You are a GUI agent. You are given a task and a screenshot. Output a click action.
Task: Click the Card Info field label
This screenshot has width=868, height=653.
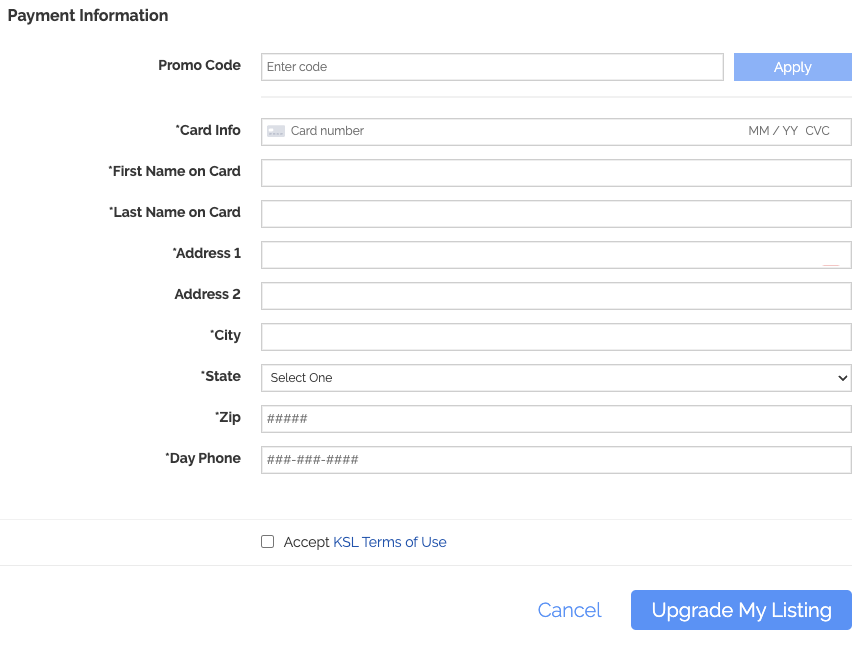point(208,130)
